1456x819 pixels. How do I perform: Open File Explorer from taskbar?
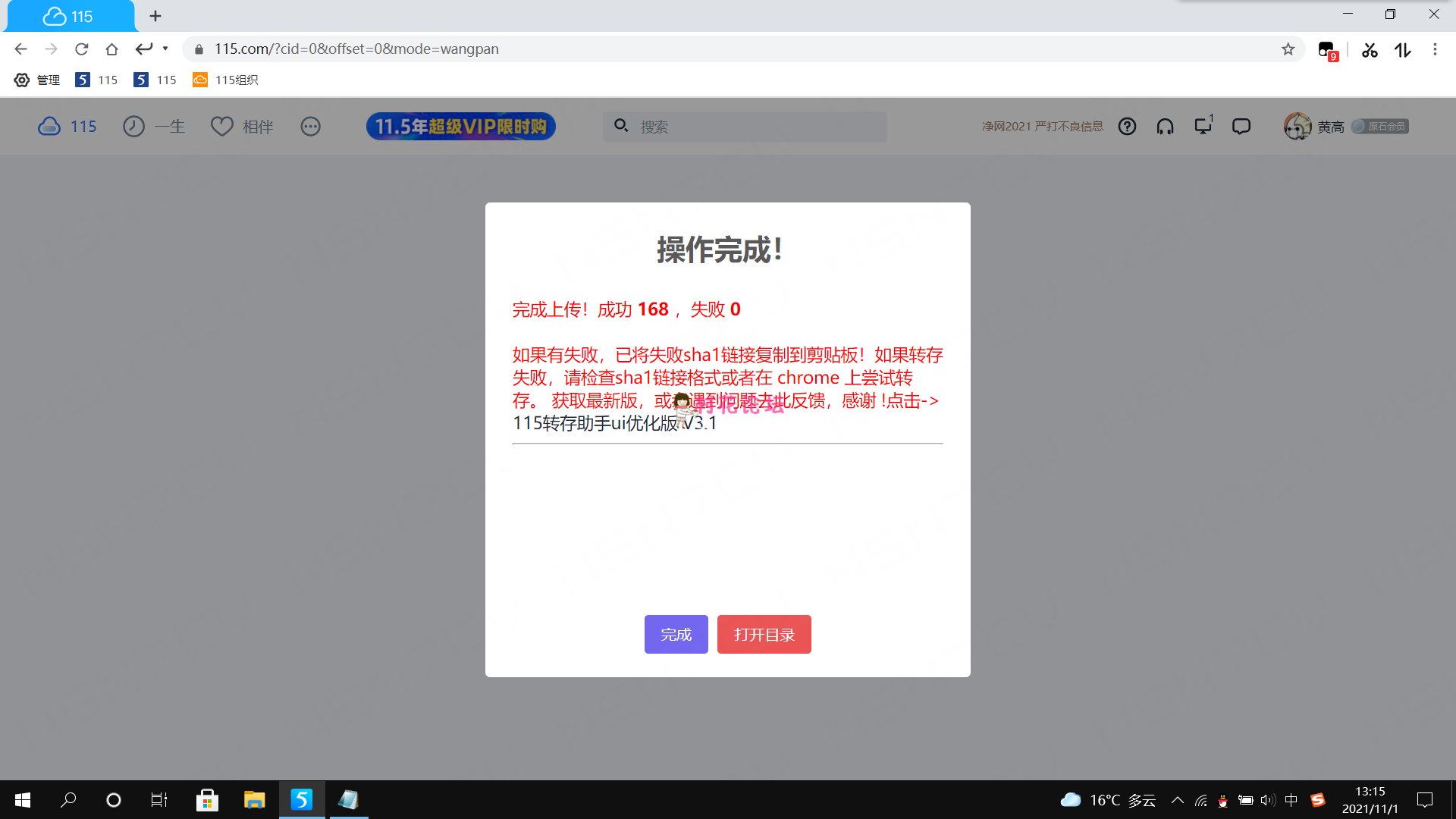pos(254,799)
